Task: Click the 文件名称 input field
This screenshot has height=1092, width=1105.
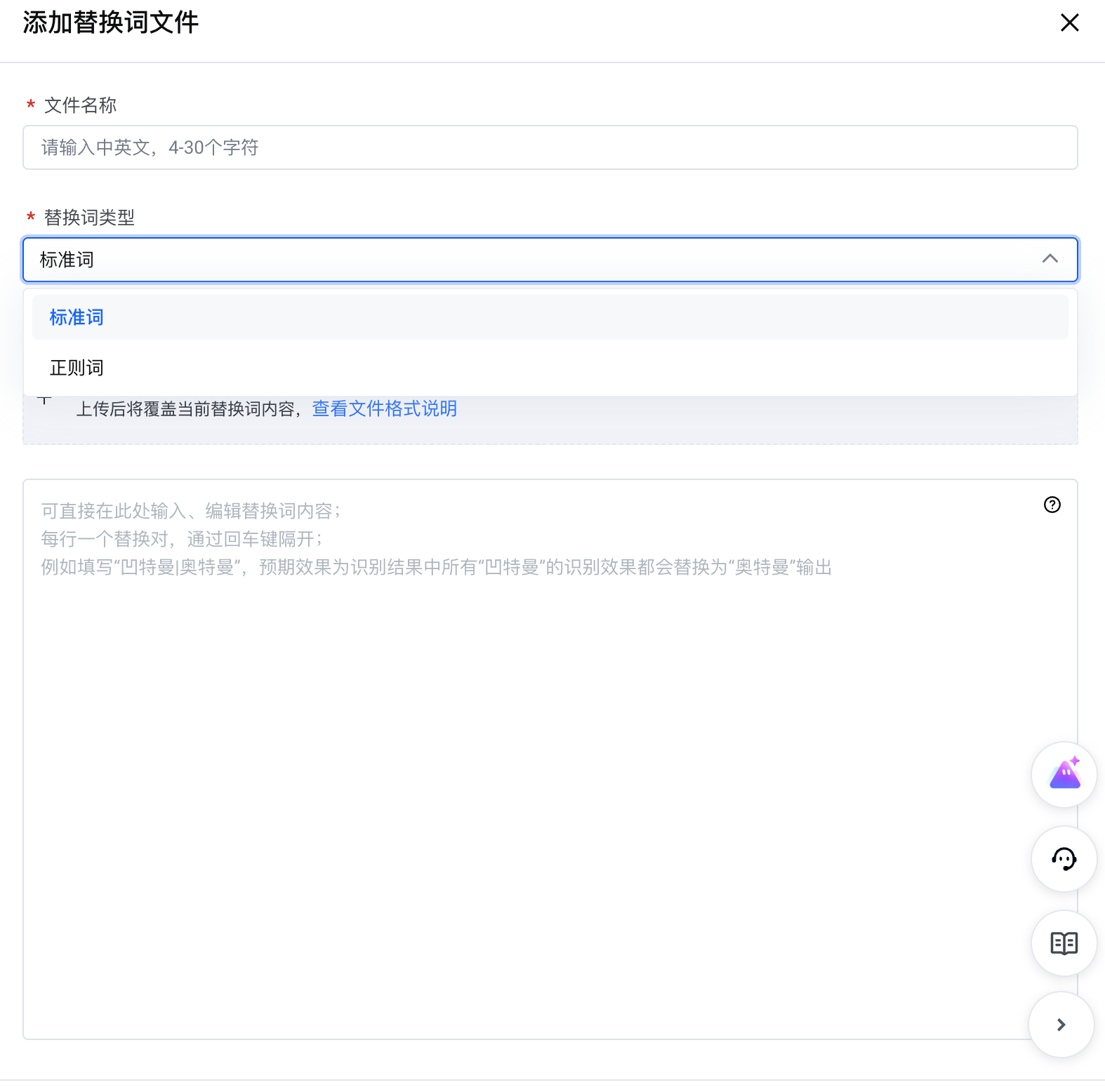Action: click(550, 147)
